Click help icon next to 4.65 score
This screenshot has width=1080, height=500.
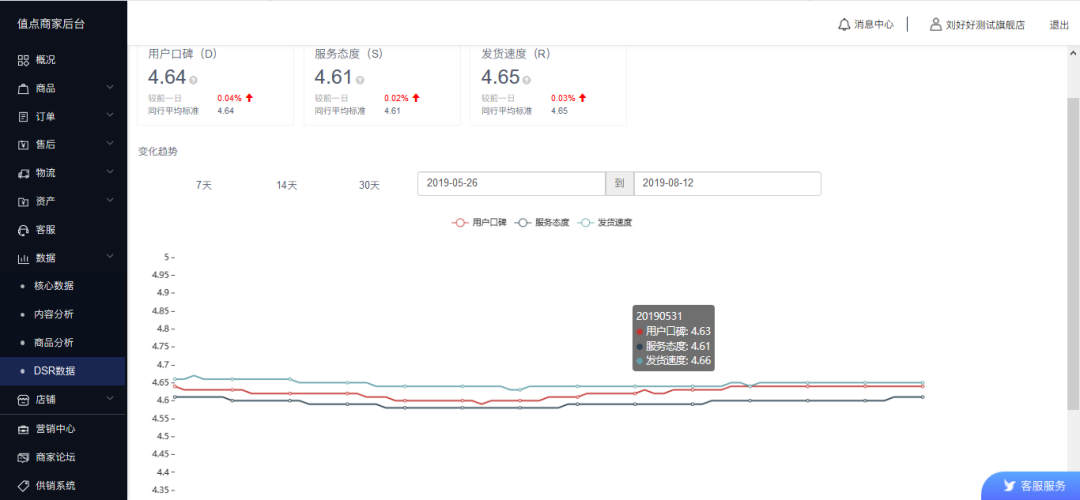coord(527,80)
